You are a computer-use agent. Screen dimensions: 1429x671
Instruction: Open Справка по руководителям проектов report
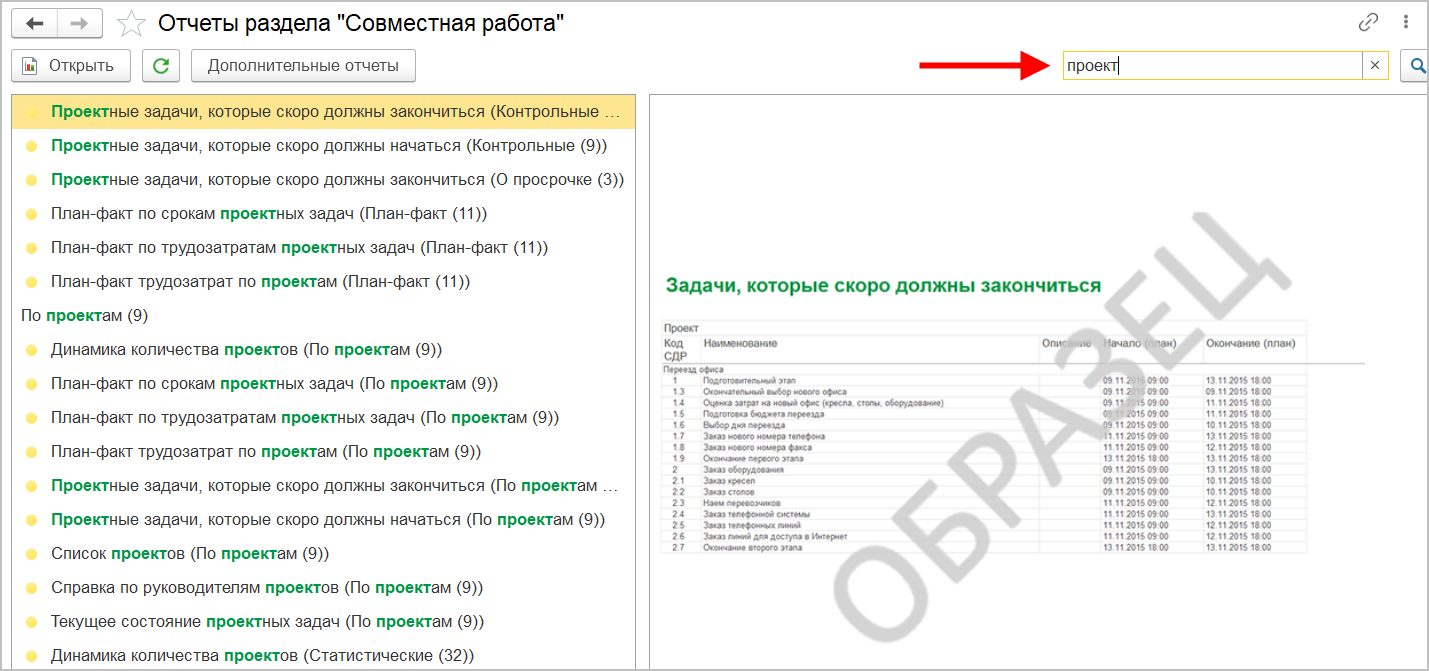coord(323,588)
